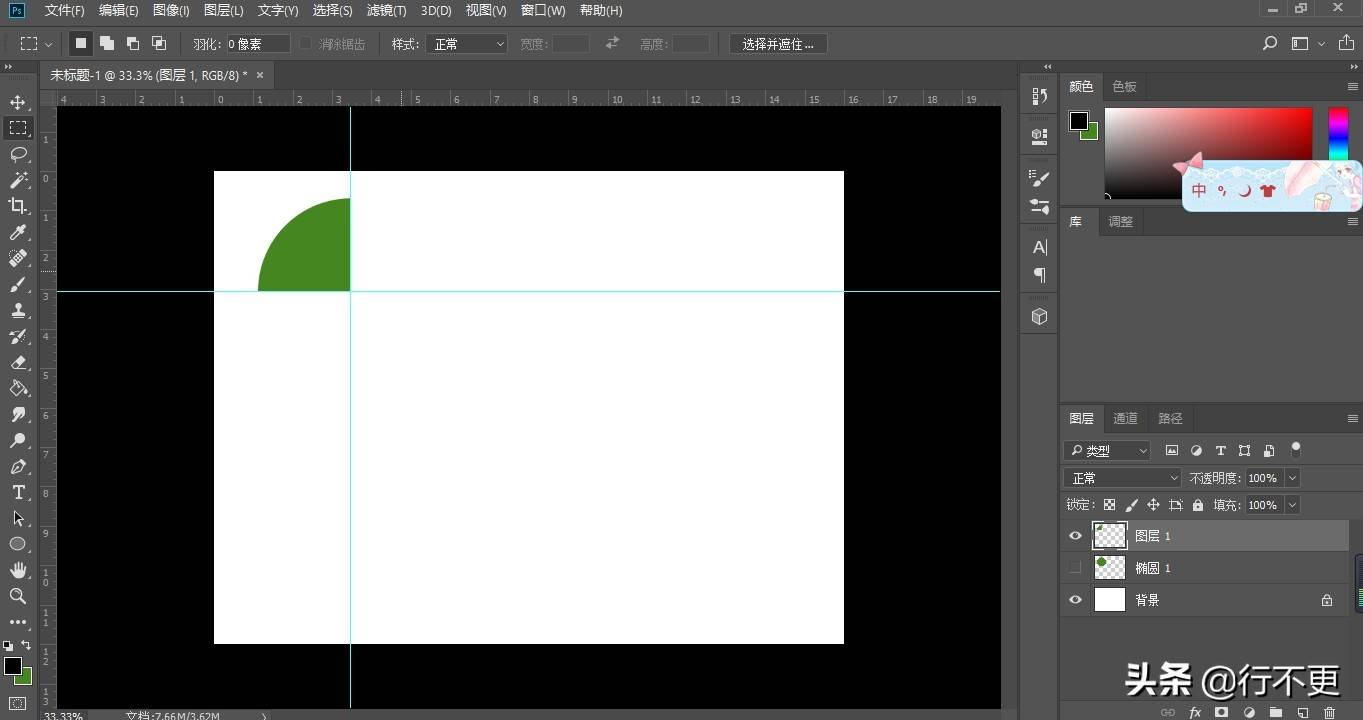Select the Eraser tool
Viewport: 1363px width, 720px height.
coord(18,362)
